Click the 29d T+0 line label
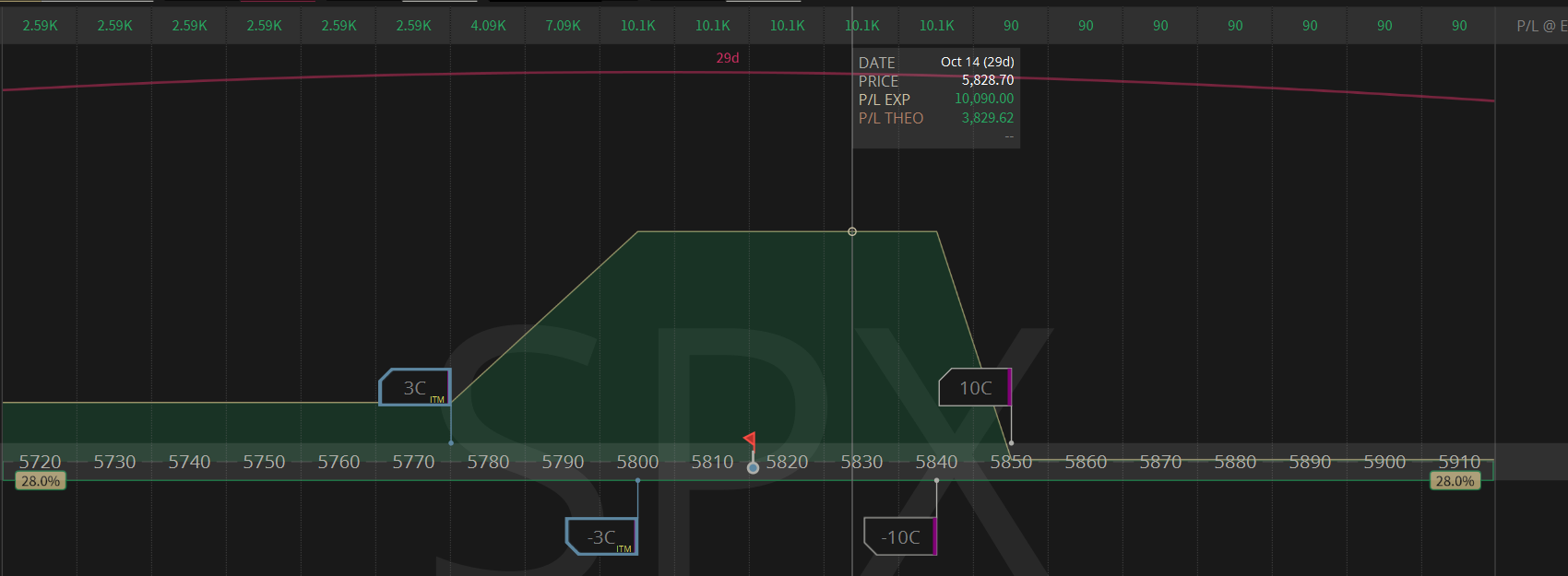Screen dimensions: 1568x576 point(728,58)
